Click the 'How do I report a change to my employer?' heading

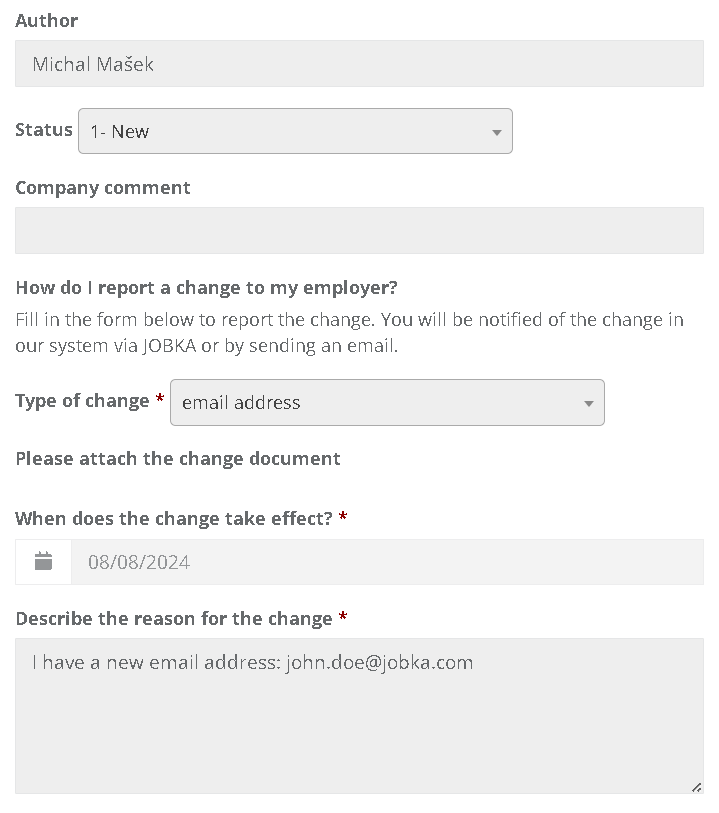(206, 288)
